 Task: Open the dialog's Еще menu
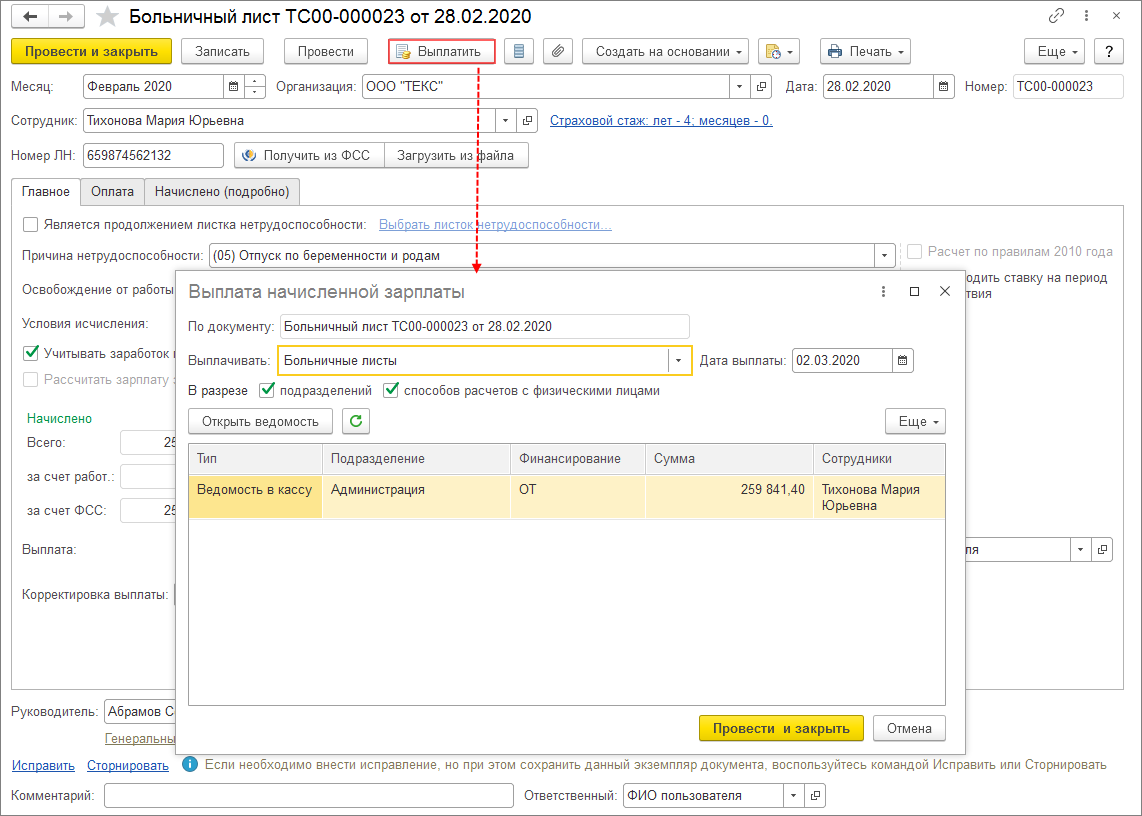pos(915,421)
